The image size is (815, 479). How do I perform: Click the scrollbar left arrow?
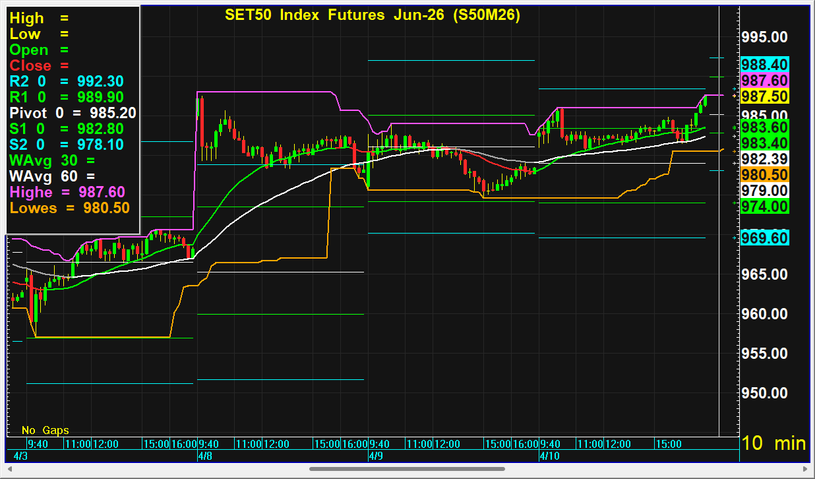(9, 468)
